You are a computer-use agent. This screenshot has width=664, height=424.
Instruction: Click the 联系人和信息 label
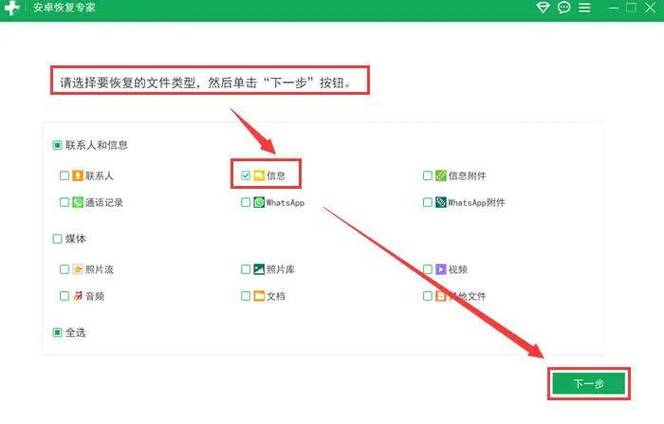(96, 145)
